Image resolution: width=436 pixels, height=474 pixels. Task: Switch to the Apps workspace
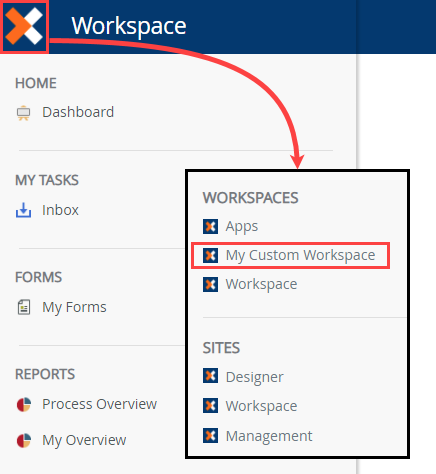coord(242,227)
